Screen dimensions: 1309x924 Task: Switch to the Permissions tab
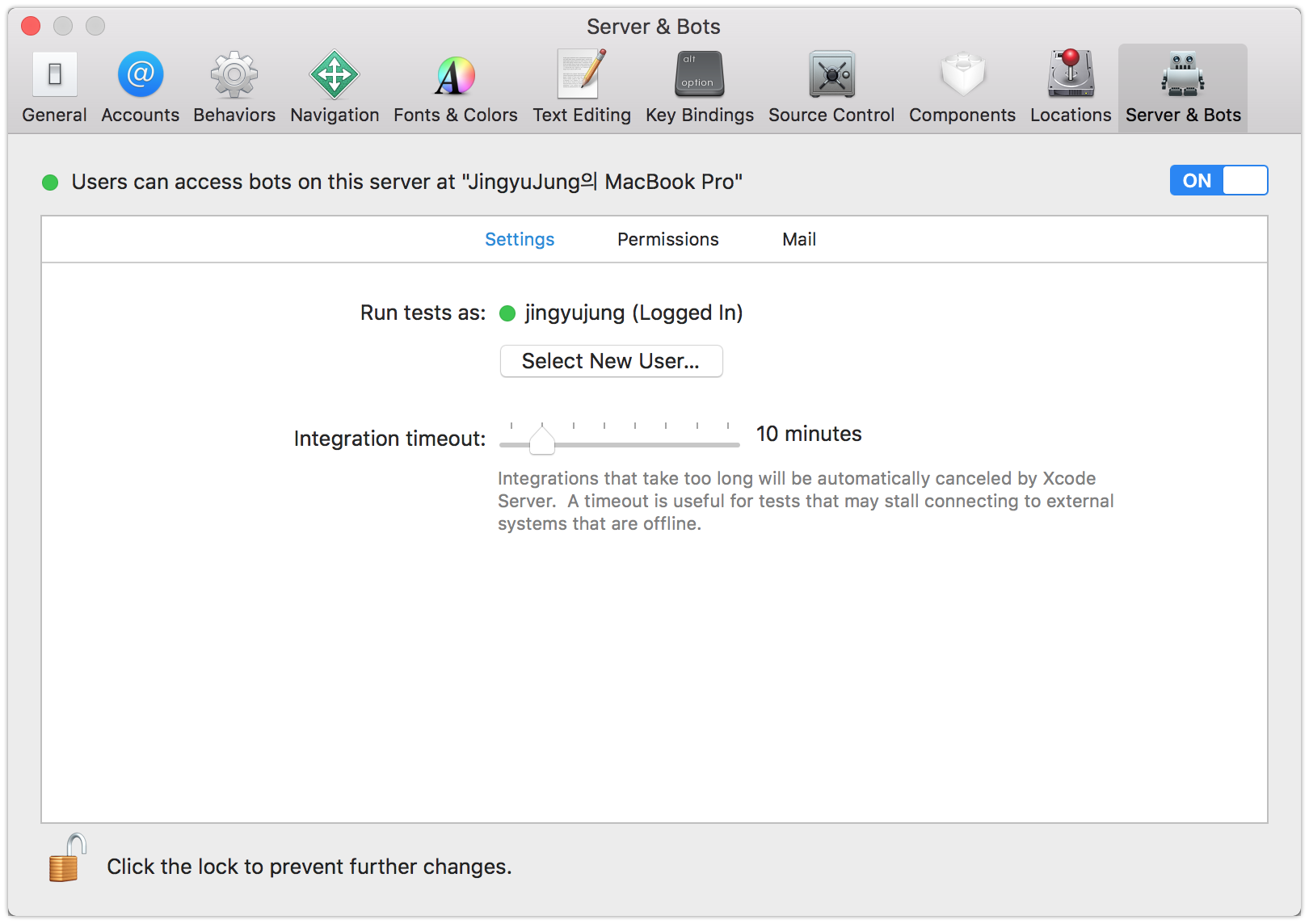(668, 239)
